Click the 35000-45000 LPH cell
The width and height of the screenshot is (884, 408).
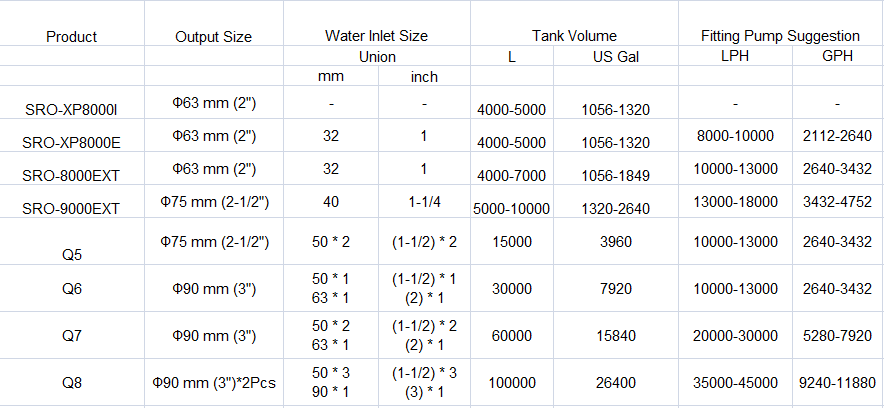click(x=734, y=381)
